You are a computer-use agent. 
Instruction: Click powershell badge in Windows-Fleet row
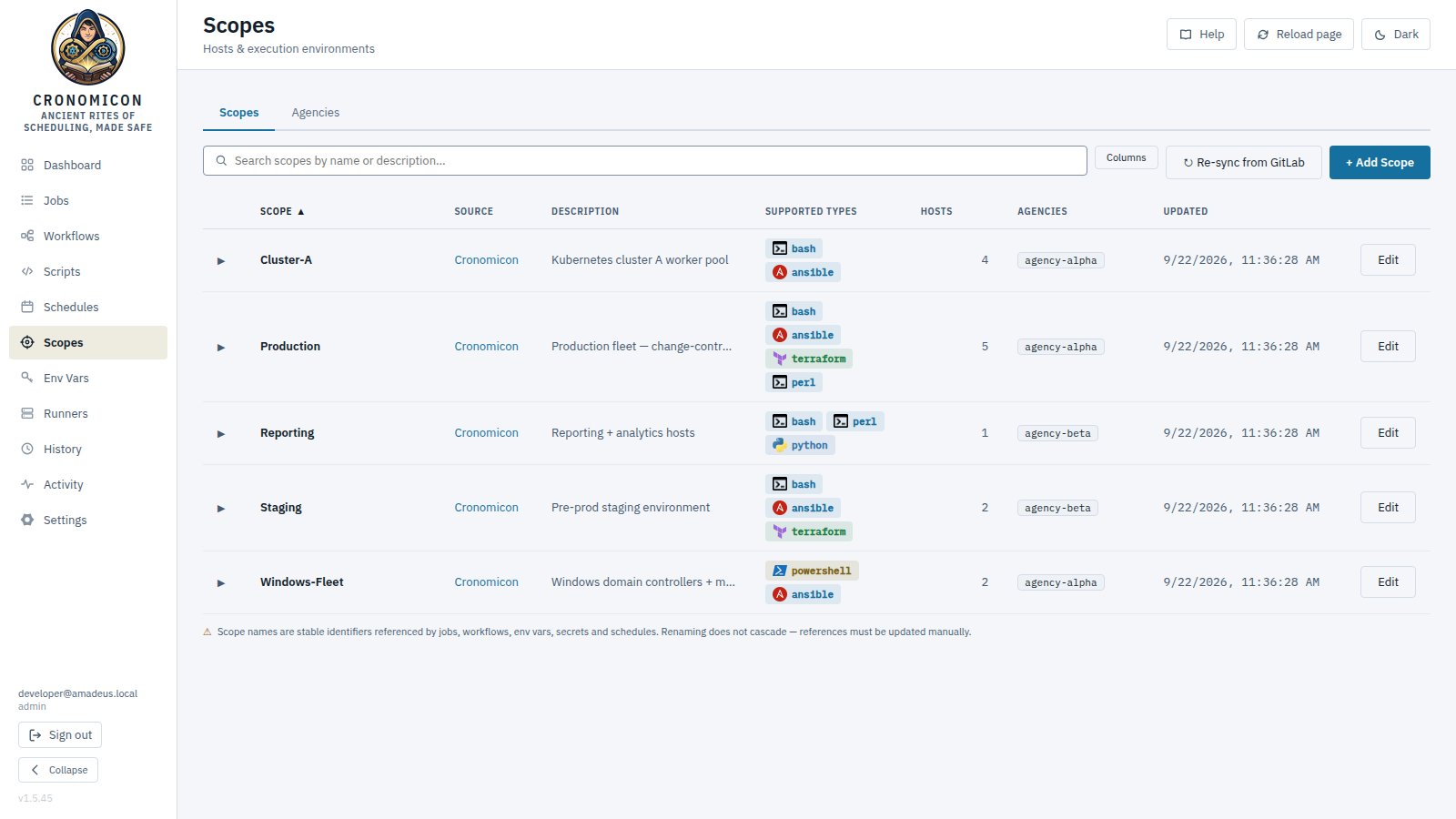(812, 571)
